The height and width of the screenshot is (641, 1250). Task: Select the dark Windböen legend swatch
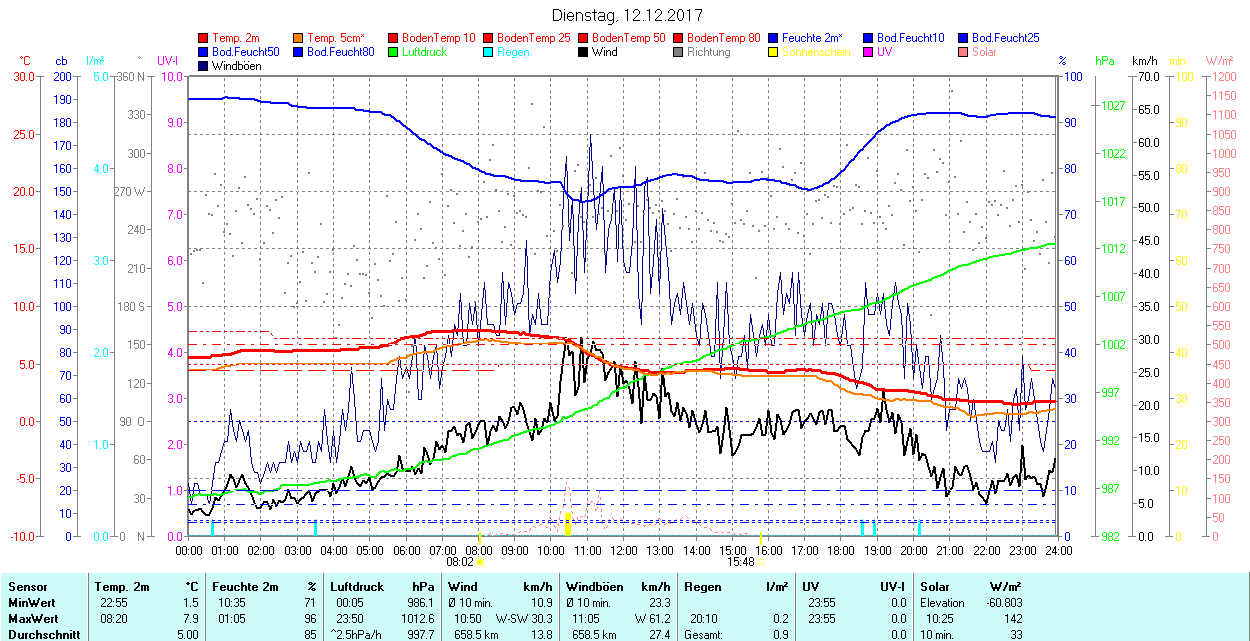click(x=204, y=66)
